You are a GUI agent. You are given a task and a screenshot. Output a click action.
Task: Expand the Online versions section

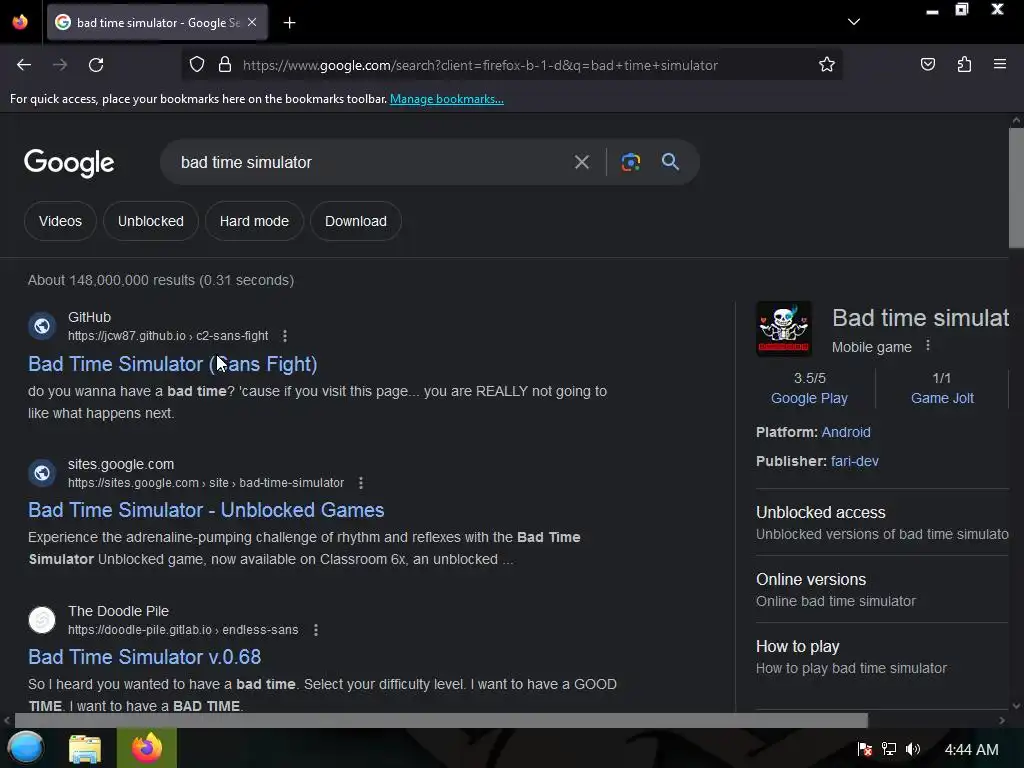click(882, 590)
